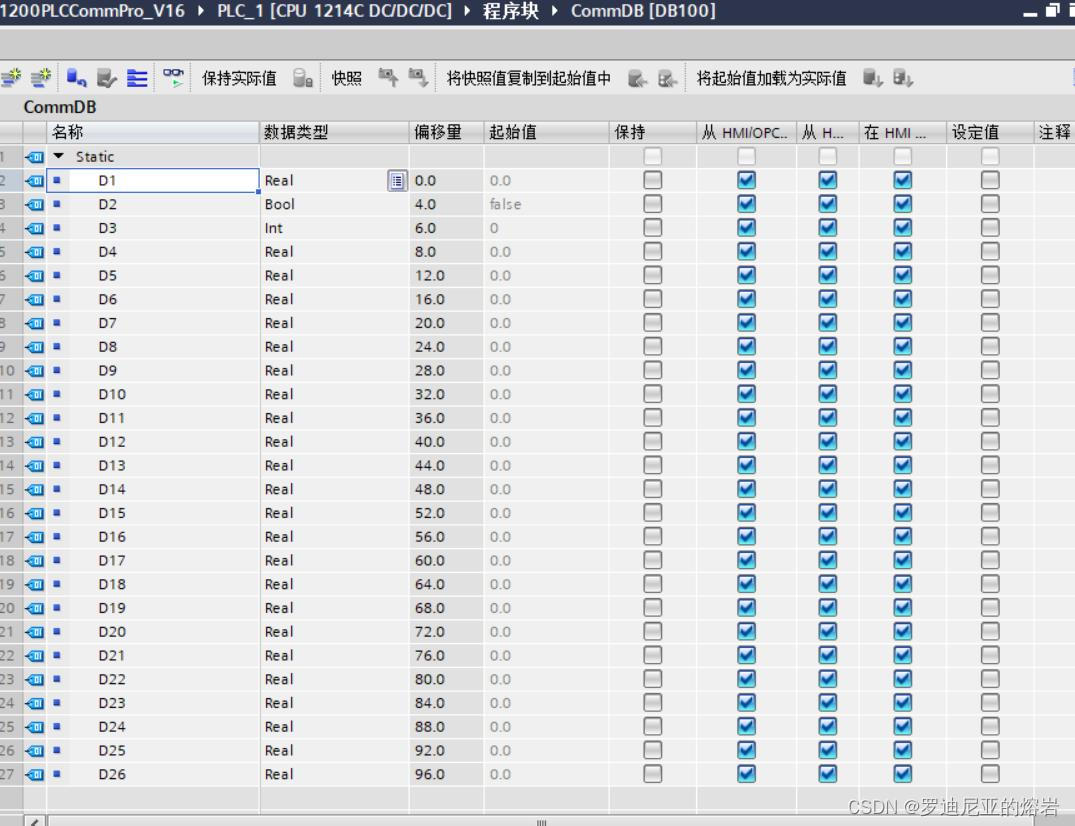Image resolution: width=1075 pixels, height=826 pixels.
Task: Toggle the 设定值 checkbox for D12
Action: 990,441
